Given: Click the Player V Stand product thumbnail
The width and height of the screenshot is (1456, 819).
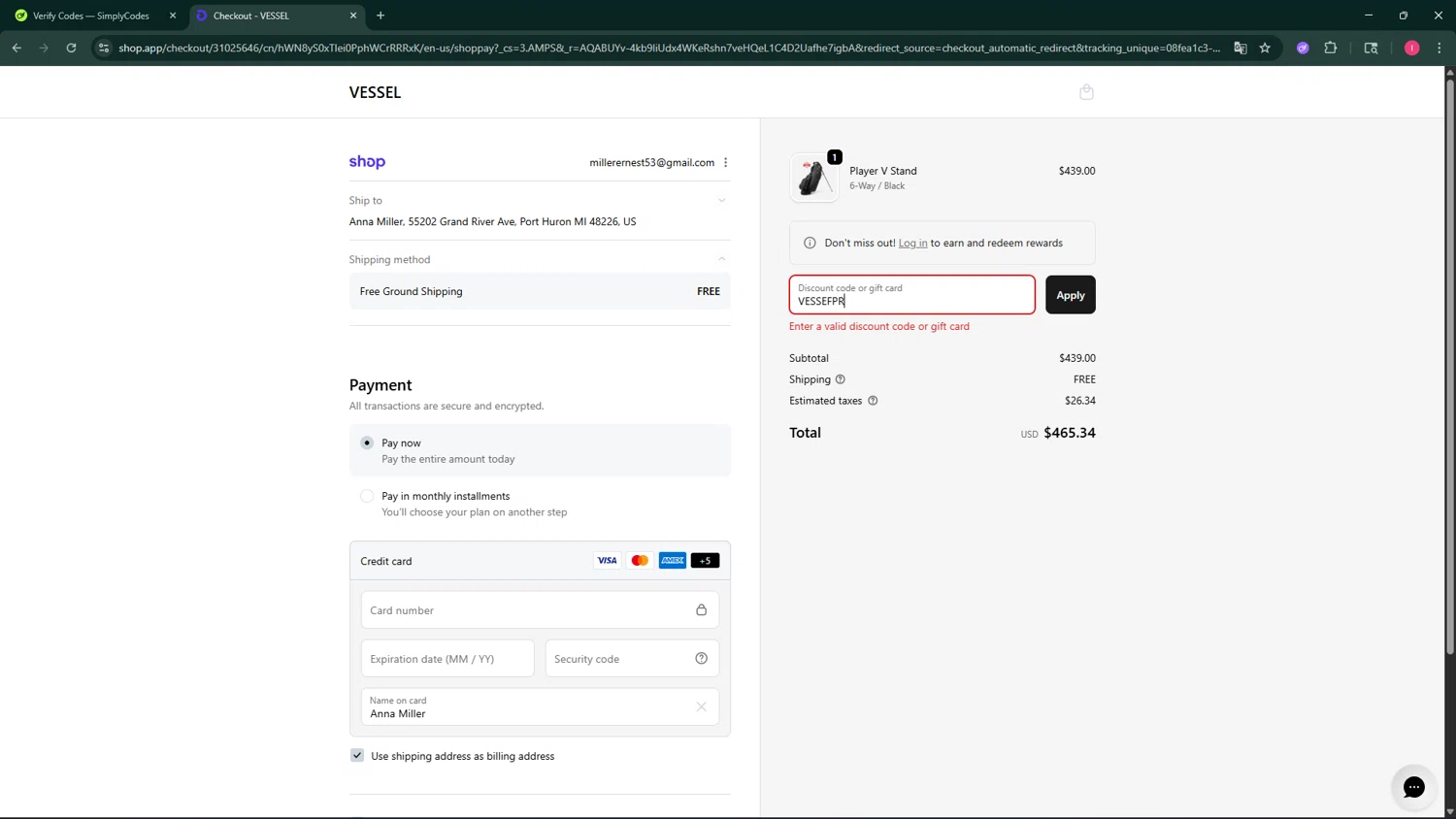Looking at the screenshot, I should point(814,178).
